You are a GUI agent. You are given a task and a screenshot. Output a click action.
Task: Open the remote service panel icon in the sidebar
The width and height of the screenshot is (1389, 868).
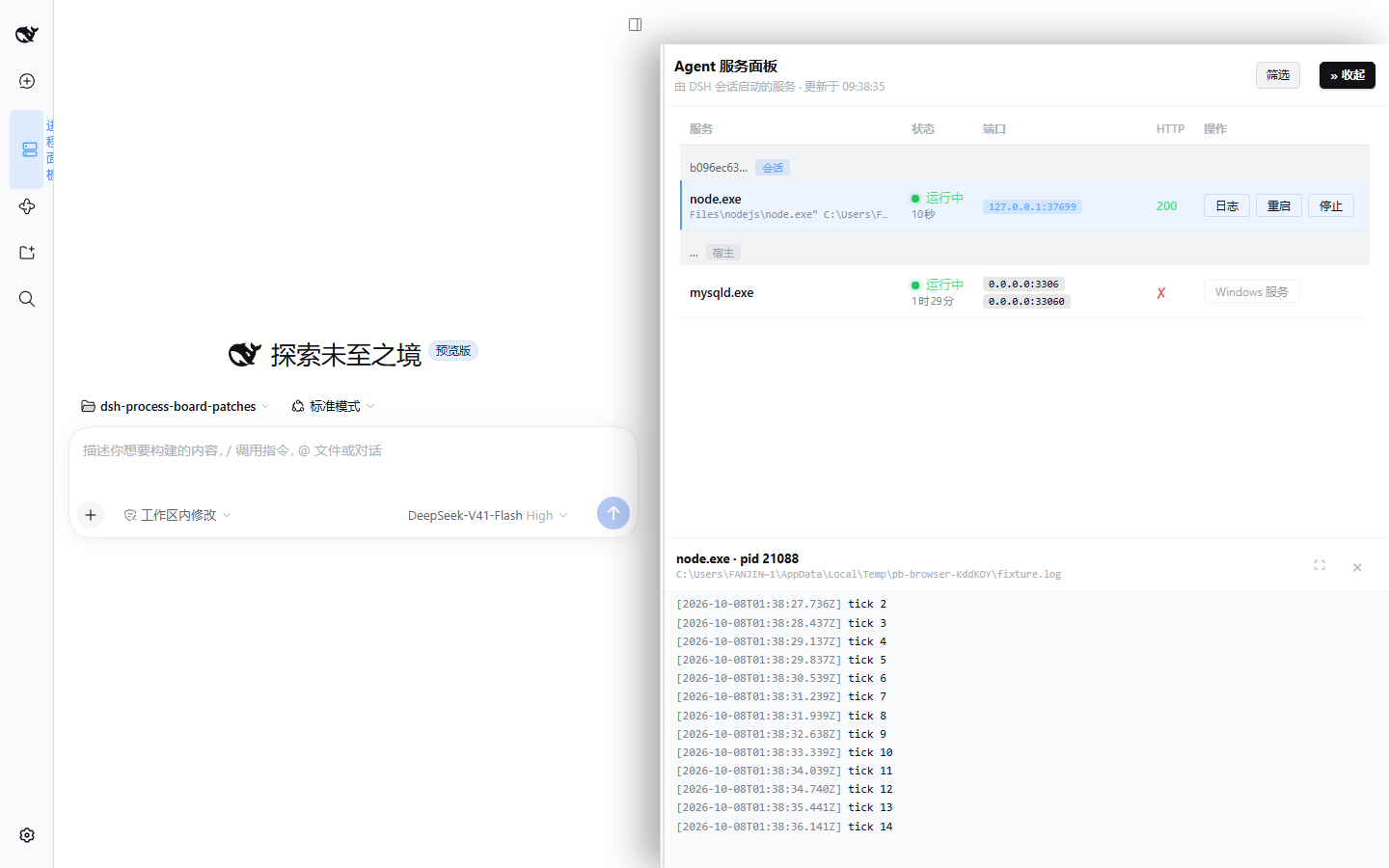(x=30, y=149)
